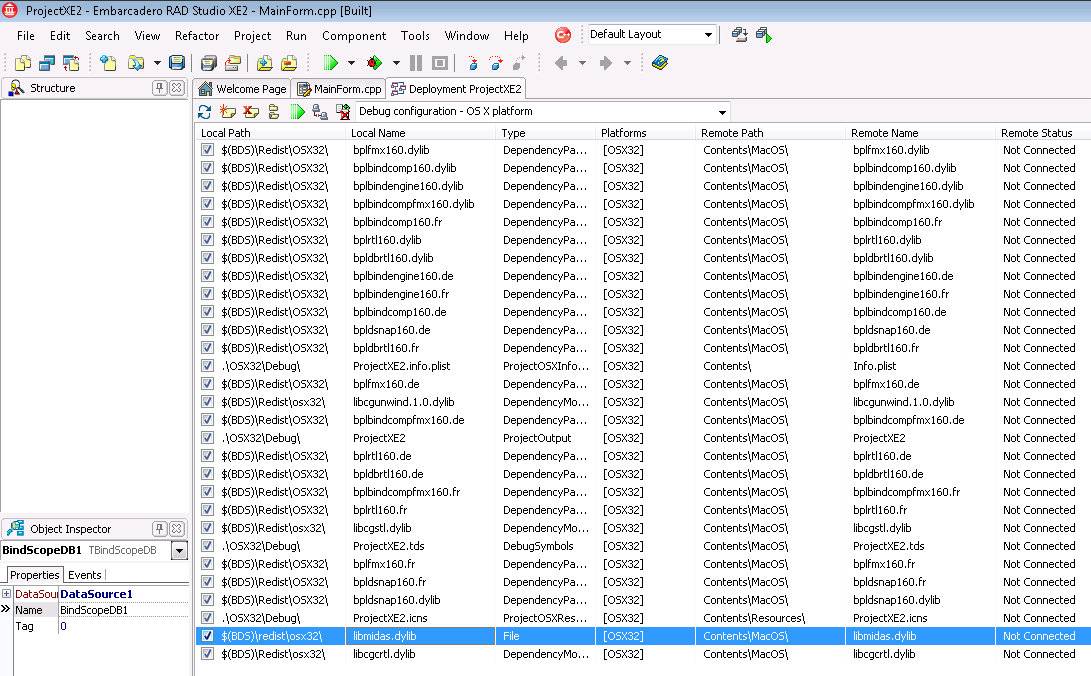Open the Default Layout dropdown

click(708, 35)
